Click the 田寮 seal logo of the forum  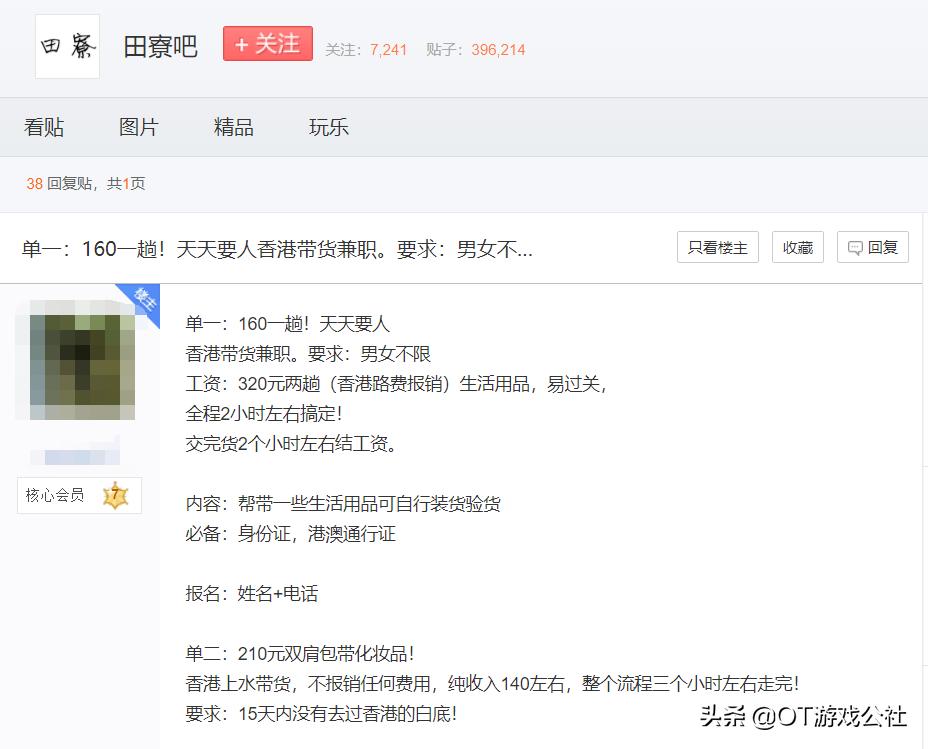66,45
